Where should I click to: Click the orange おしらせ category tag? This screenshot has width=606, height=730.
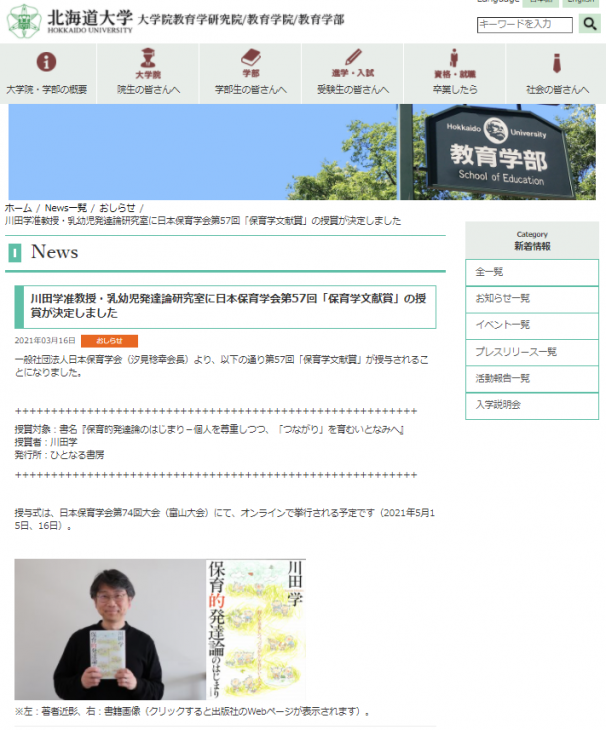click(x=109, y=341)
